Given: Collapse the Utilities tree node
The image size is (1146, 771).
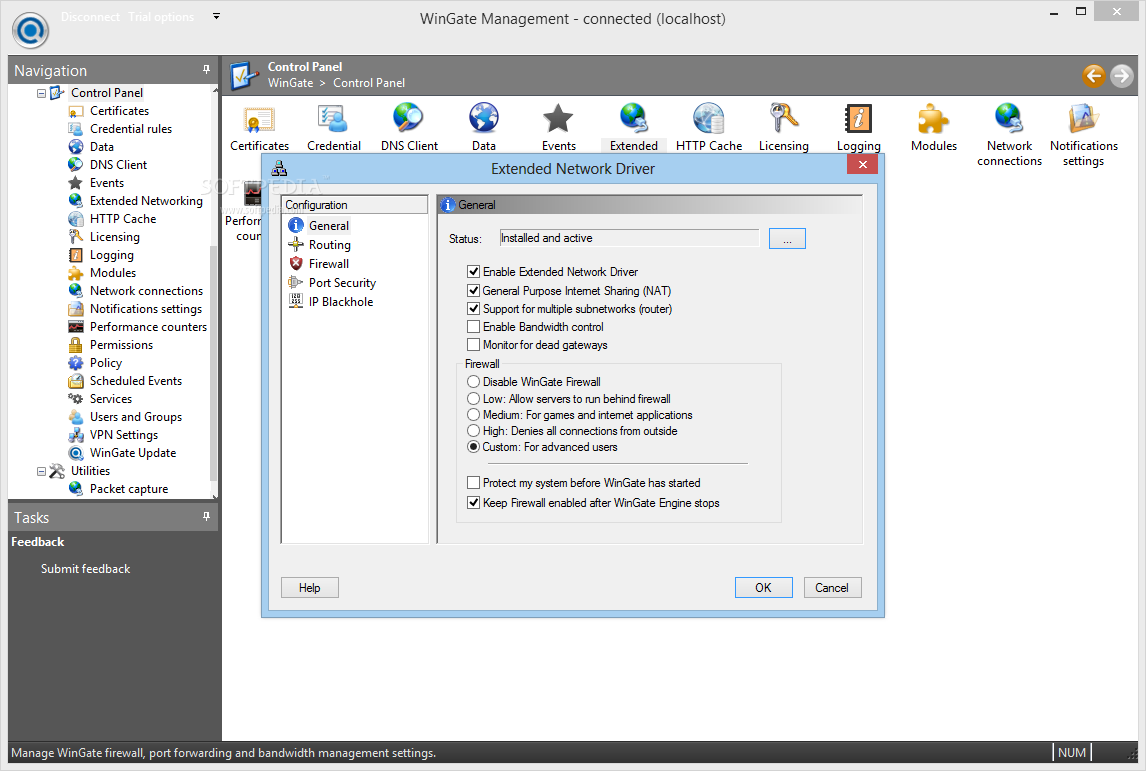Looking at the screenshot, I should (42, 471).
